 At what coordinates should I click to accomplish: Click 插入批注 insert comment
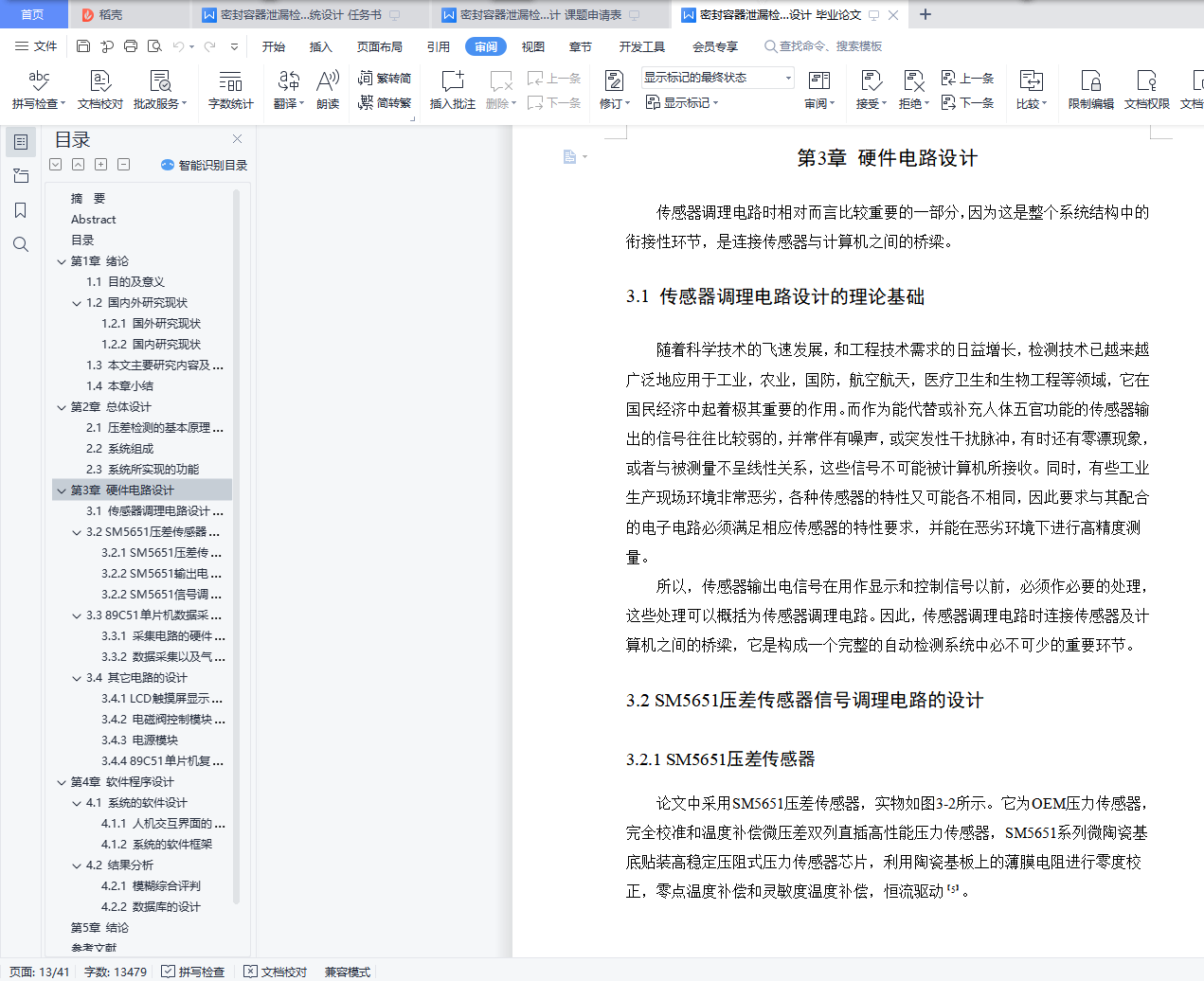452,90
